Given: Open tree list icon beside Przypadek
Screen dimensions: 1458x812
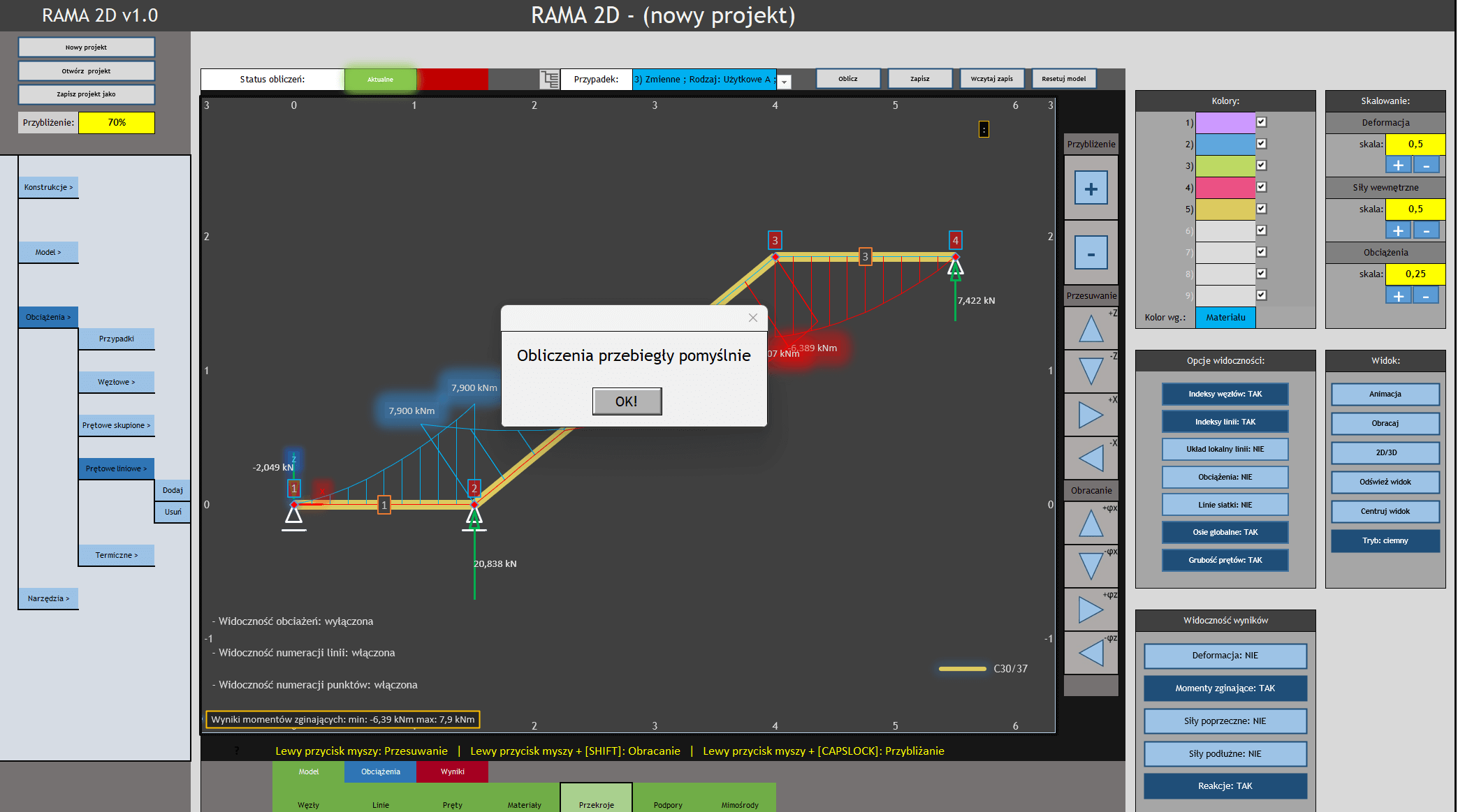Looking at the screenshot, I should pyautogui.click(x=550, y=80).
